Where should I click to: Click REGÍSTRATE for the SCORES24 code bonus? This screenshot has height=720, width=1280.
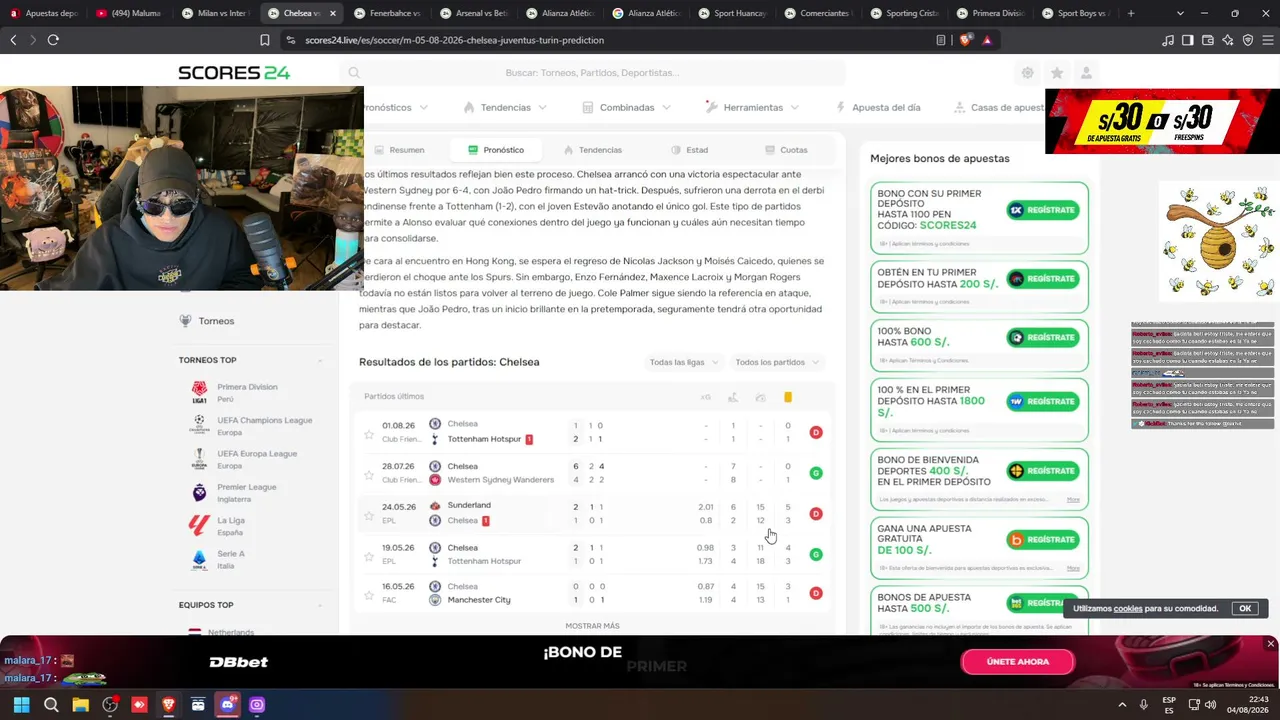click(1043, 210)
